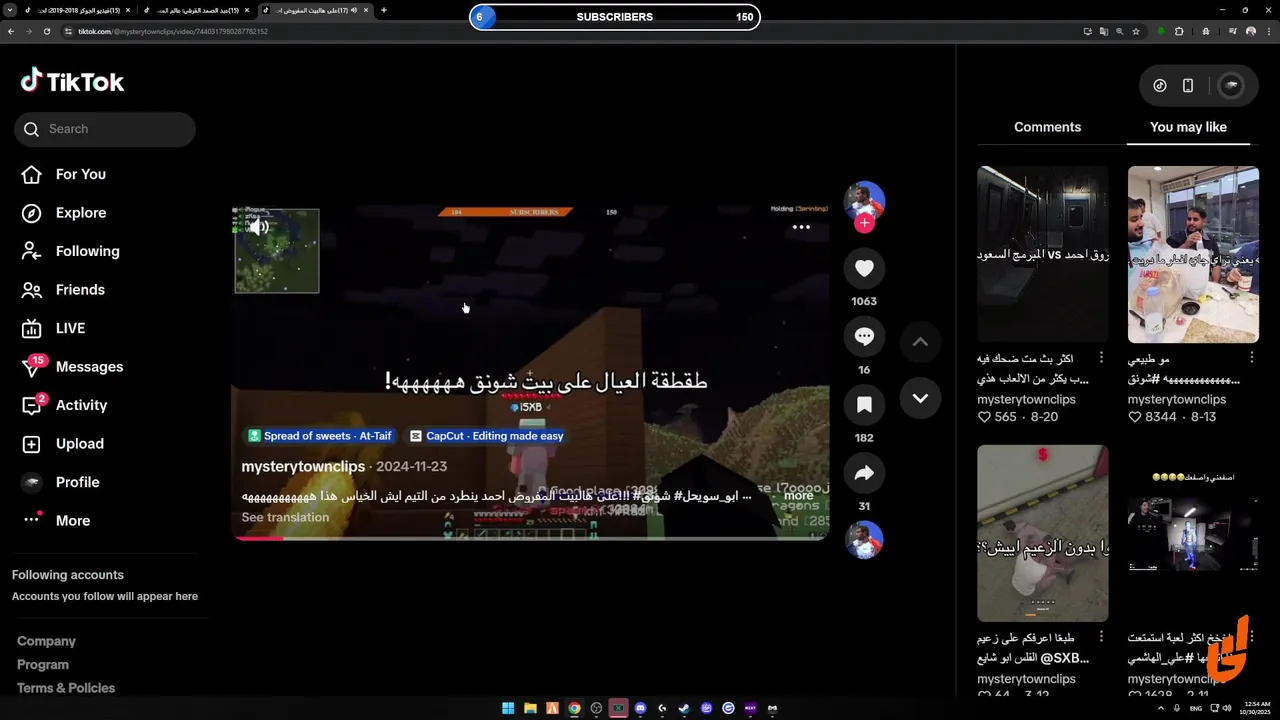Screen dimensions: 1280x720
Task: Open the three-dot menu of the Arabic @SXB... video
Action: tap(1101, 637)
